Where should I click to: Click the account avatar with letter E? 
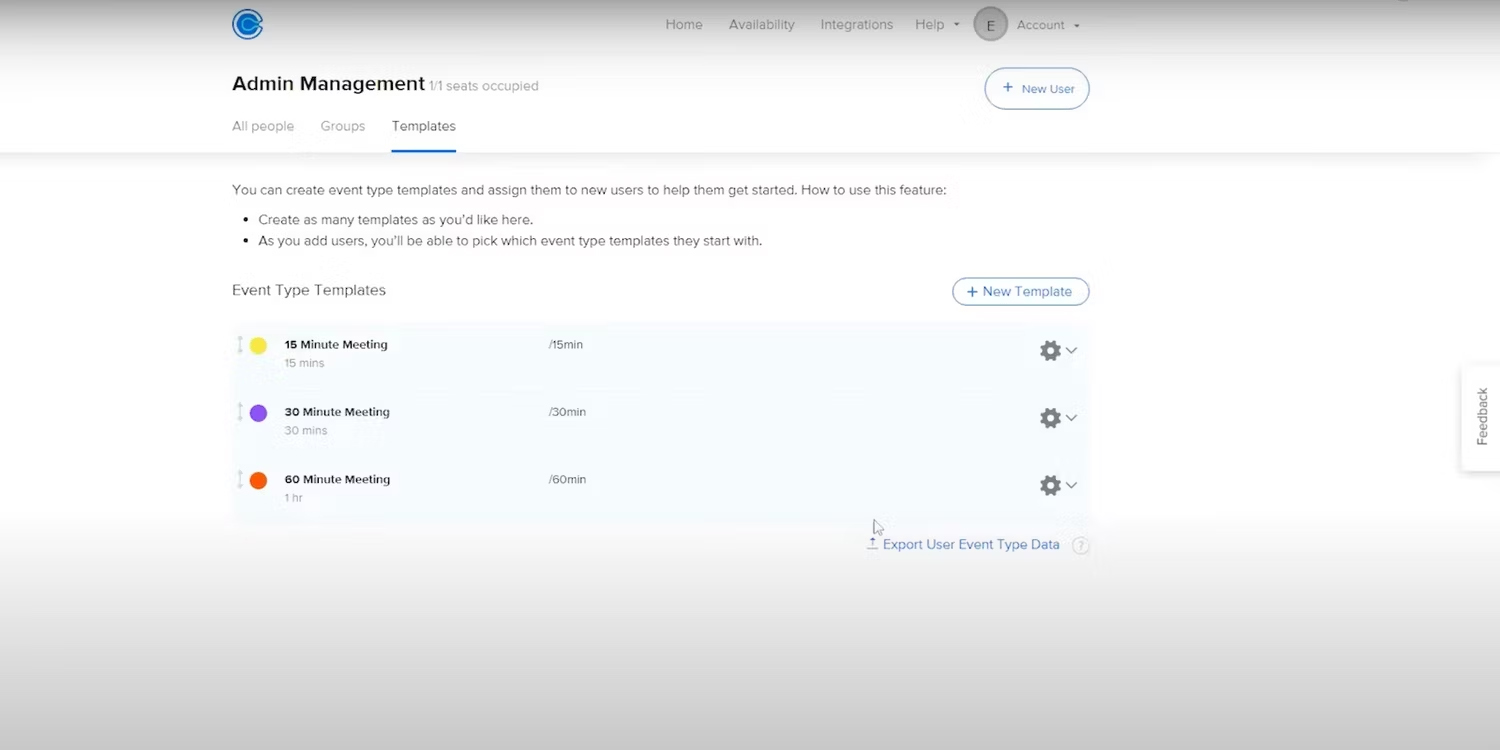(990, 24)
